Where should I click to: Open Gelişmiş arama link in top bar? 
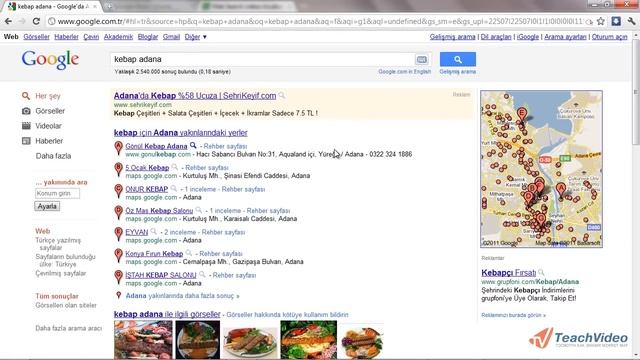452,37
